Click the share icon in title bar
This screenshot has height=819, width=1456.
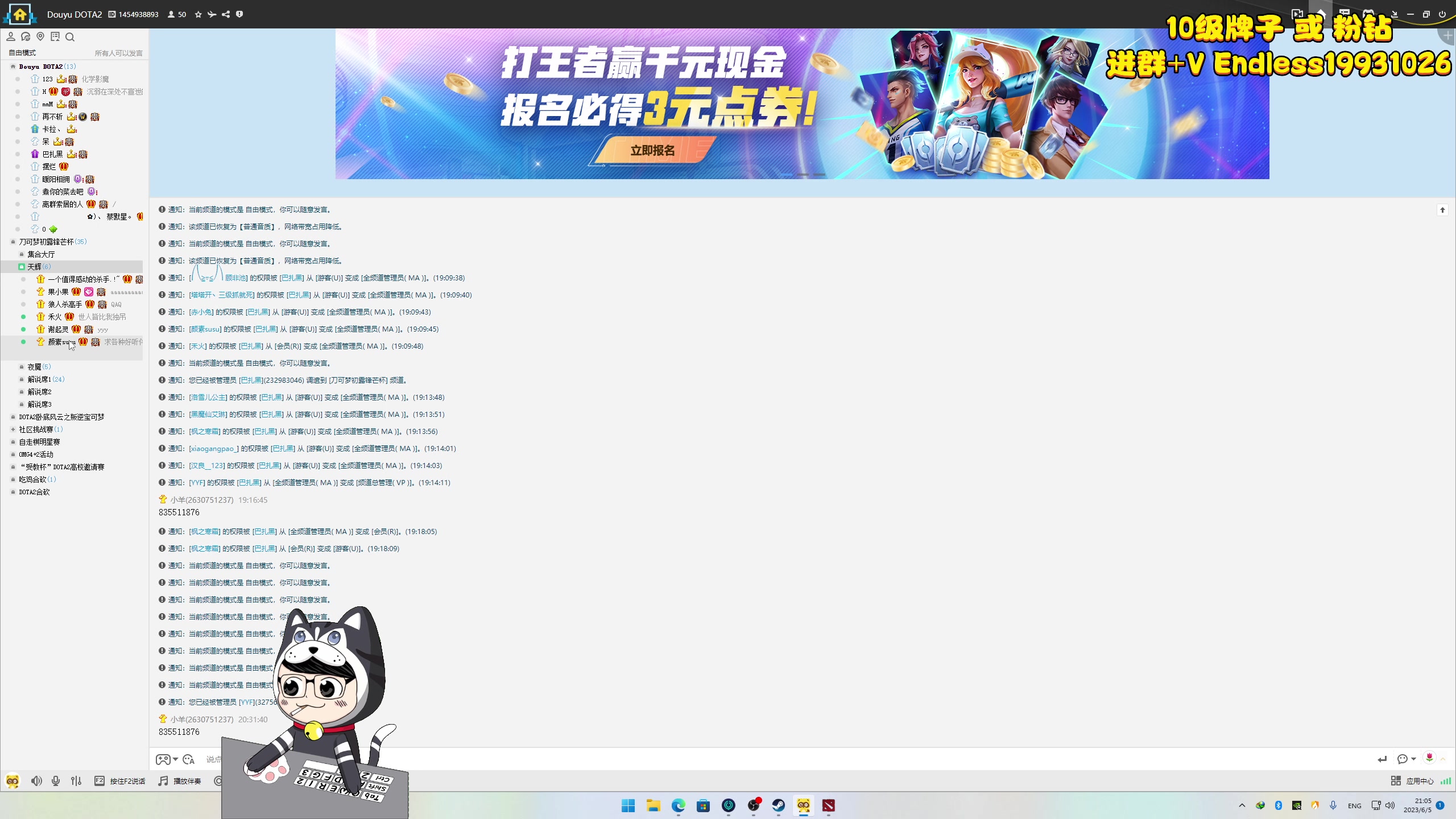(x=226, y=14)
